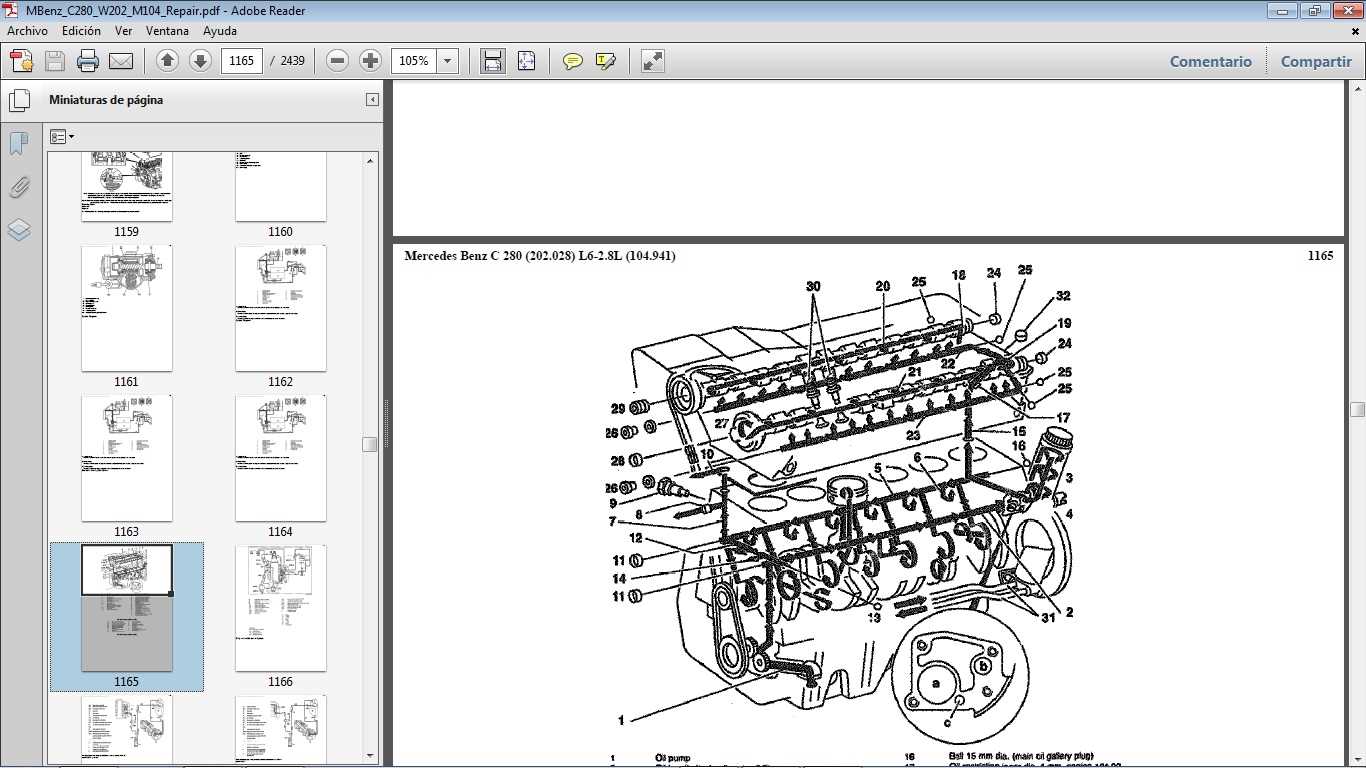Print the document with the printer icon

click(x=88, y=61)
